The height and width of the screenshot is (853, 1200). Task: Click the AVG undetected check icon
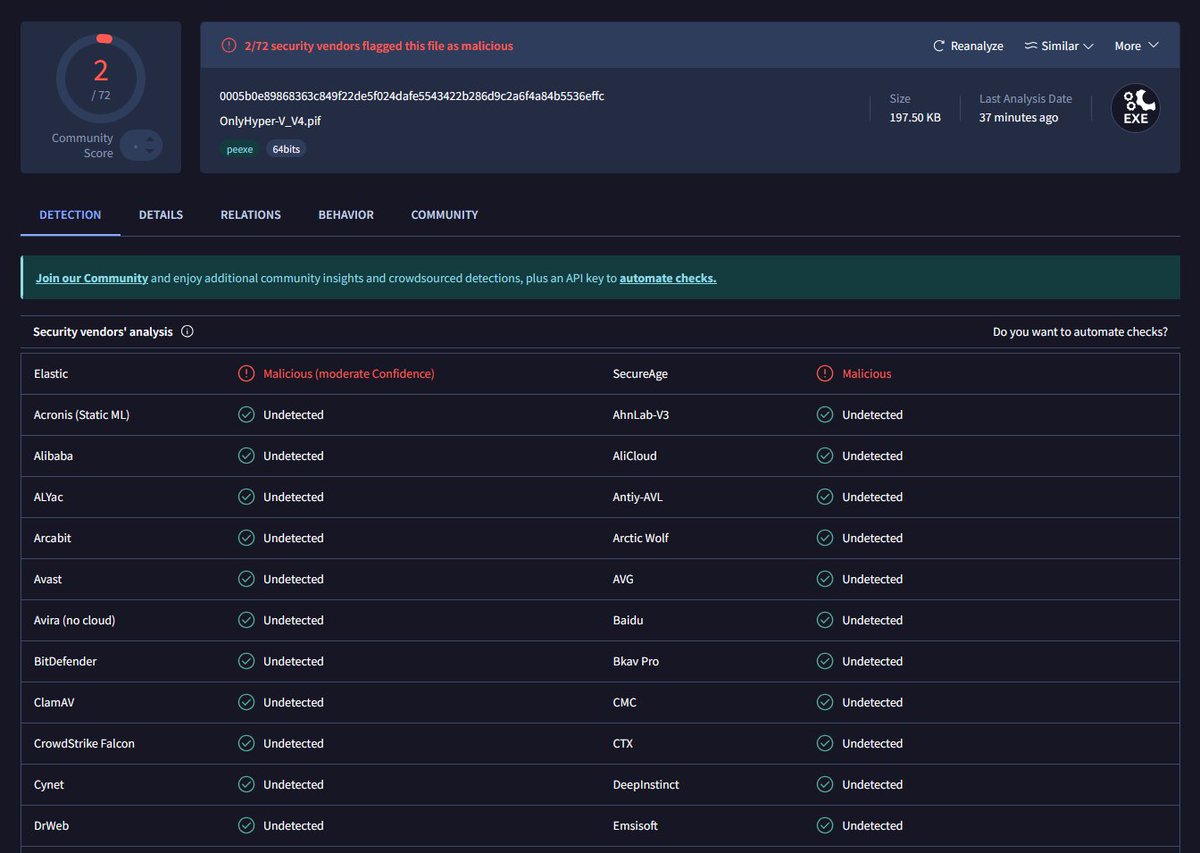pyautogui.click(x=825, y=579)
